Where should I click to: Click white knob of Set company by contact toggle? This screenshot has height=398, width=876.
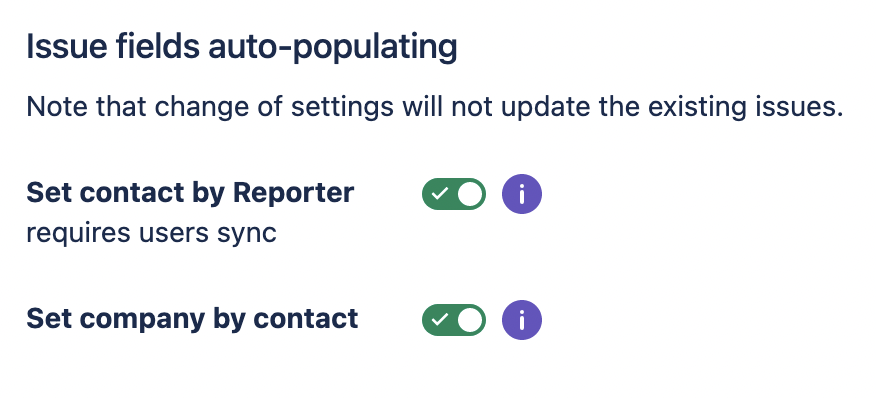click(x=470, y=320)
